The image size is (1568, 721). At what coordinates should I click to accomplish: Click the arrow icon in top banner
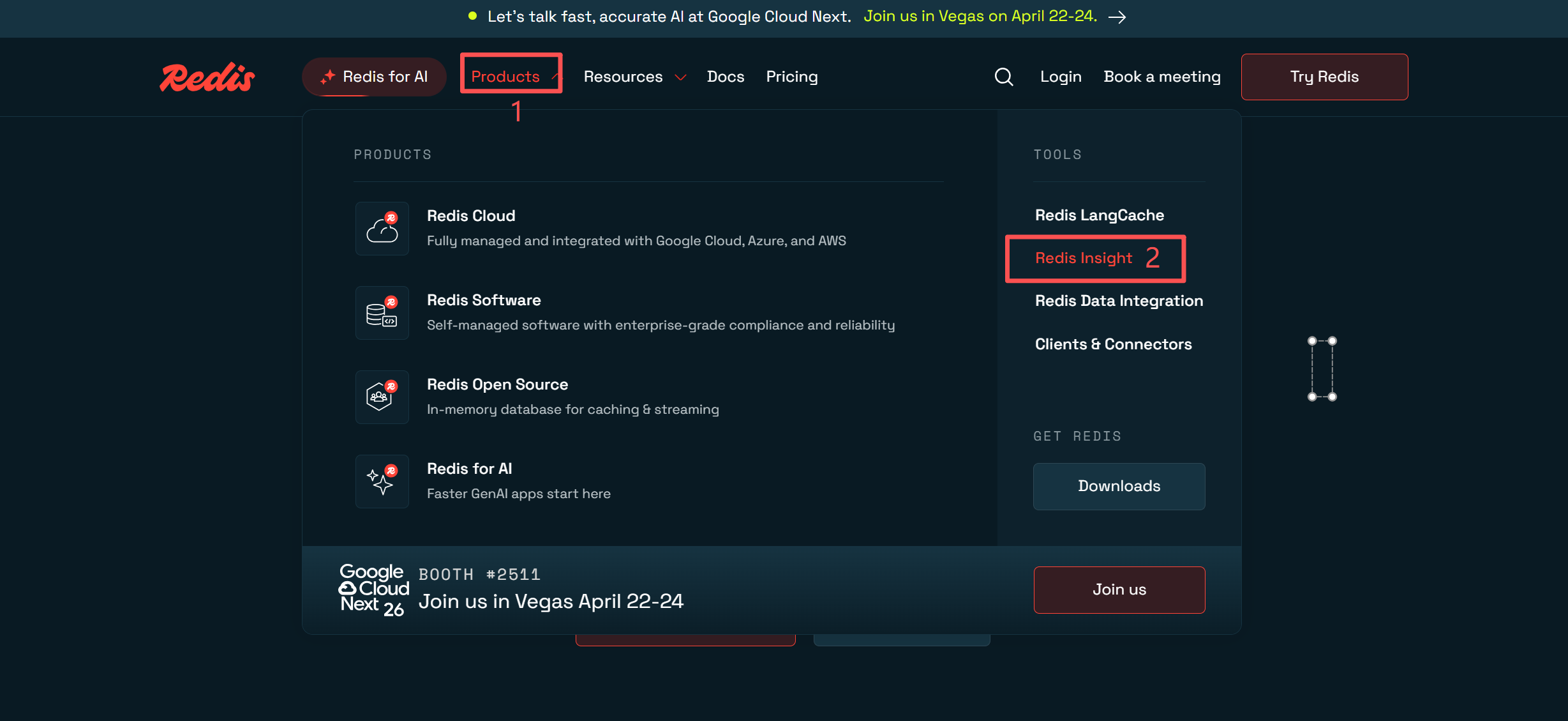click(1117, 17)
